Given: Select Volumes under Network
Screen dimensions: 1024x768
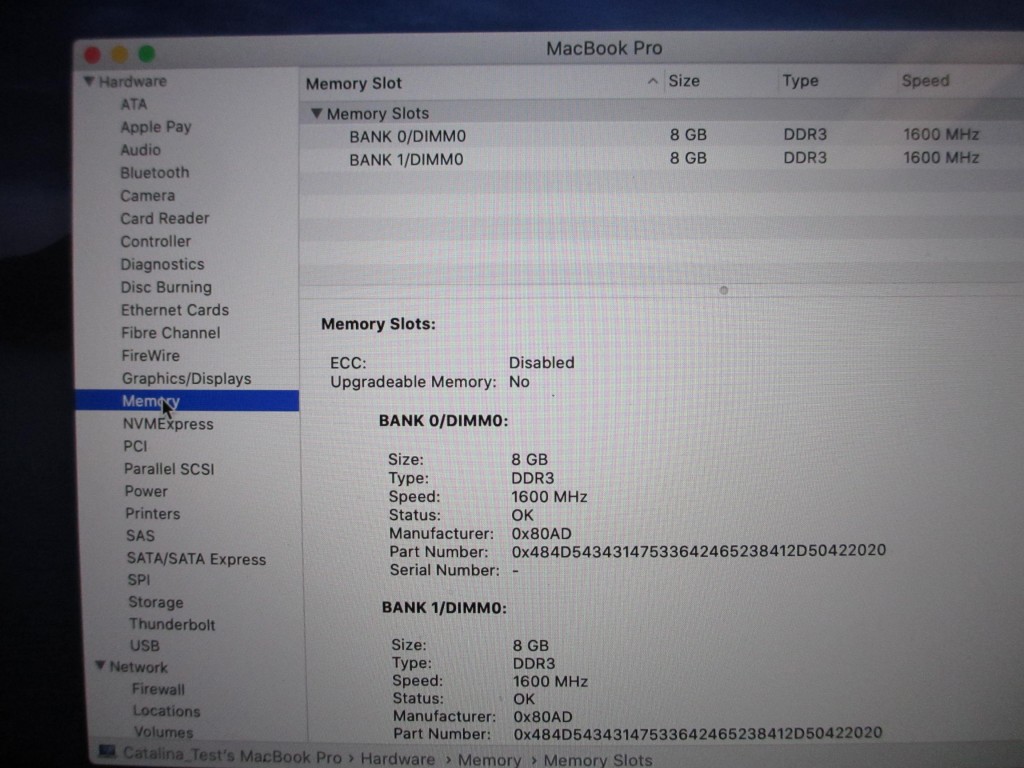Looking at the screenshot, I should click(163, 732).
